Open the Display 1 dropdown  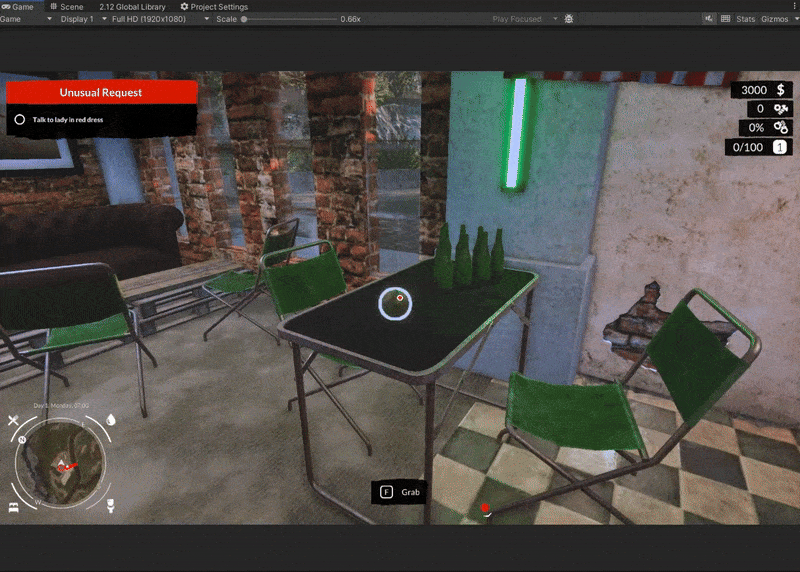point(82,19)
